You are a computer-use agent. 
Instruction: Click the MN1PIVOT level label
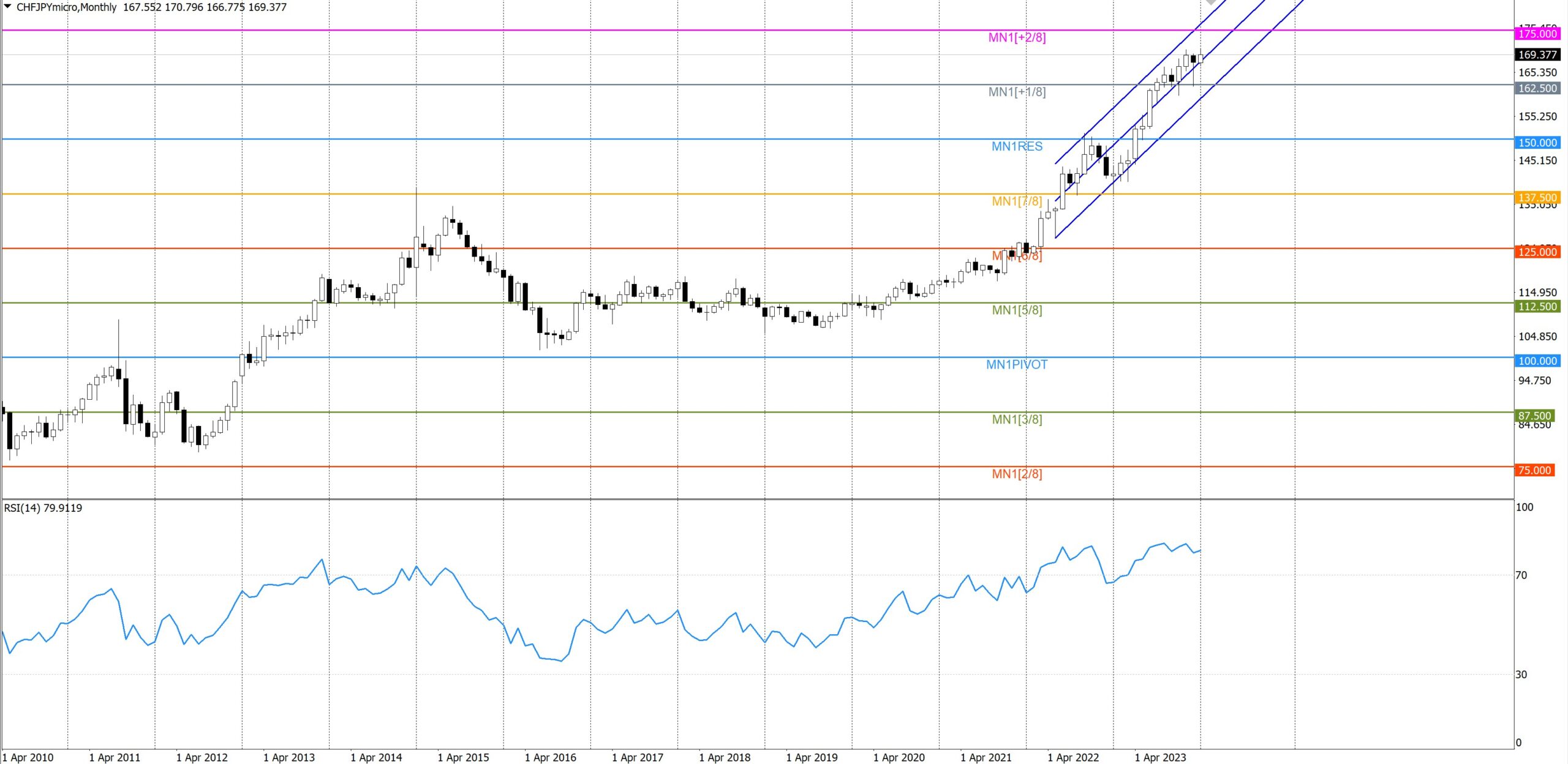tap(1016, 365)
